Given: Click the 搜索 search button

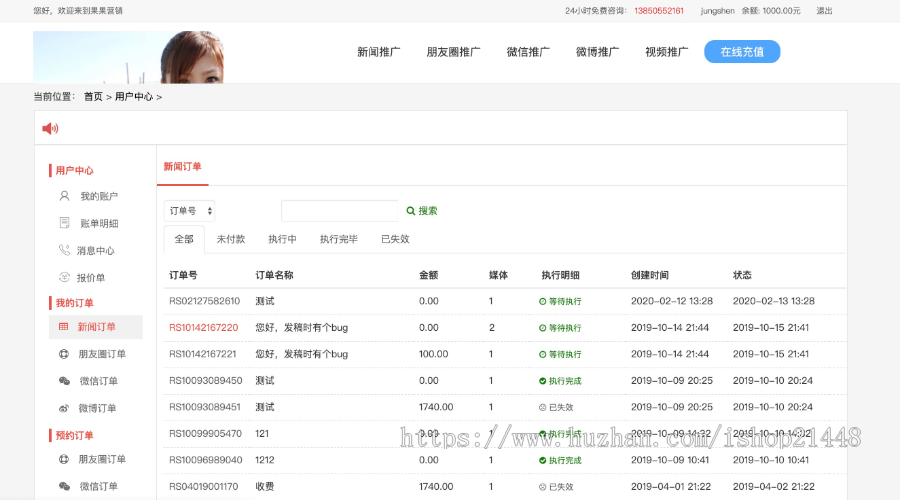Looking at the screenshot, I should tap(422, 211).
